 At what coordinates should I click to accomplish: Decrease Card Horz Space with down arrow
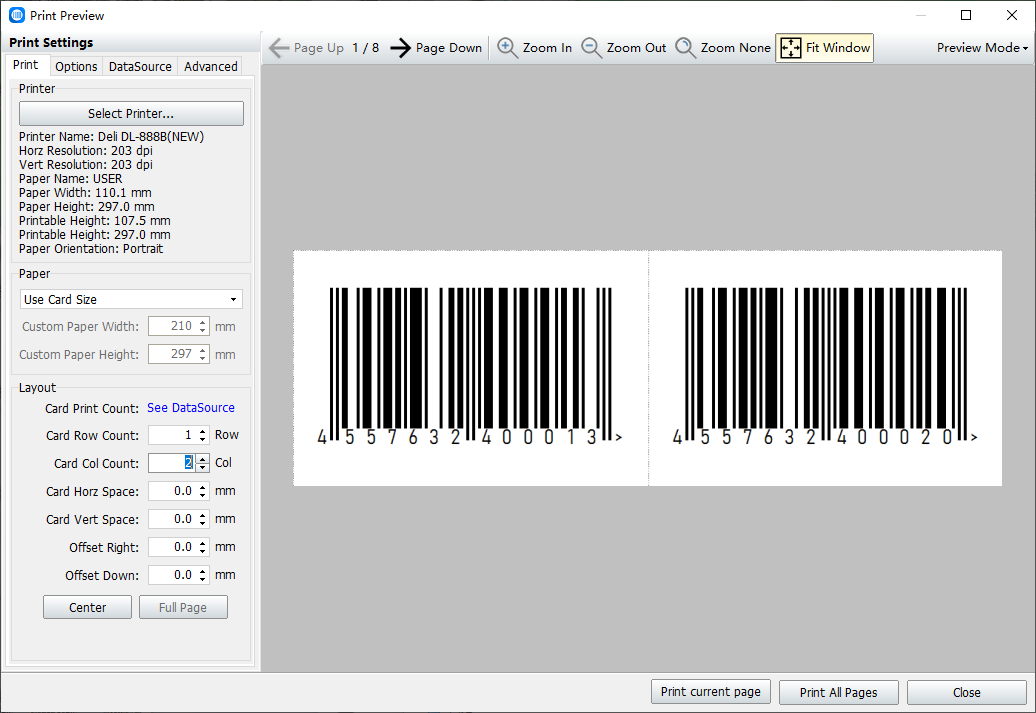point(203,496)
